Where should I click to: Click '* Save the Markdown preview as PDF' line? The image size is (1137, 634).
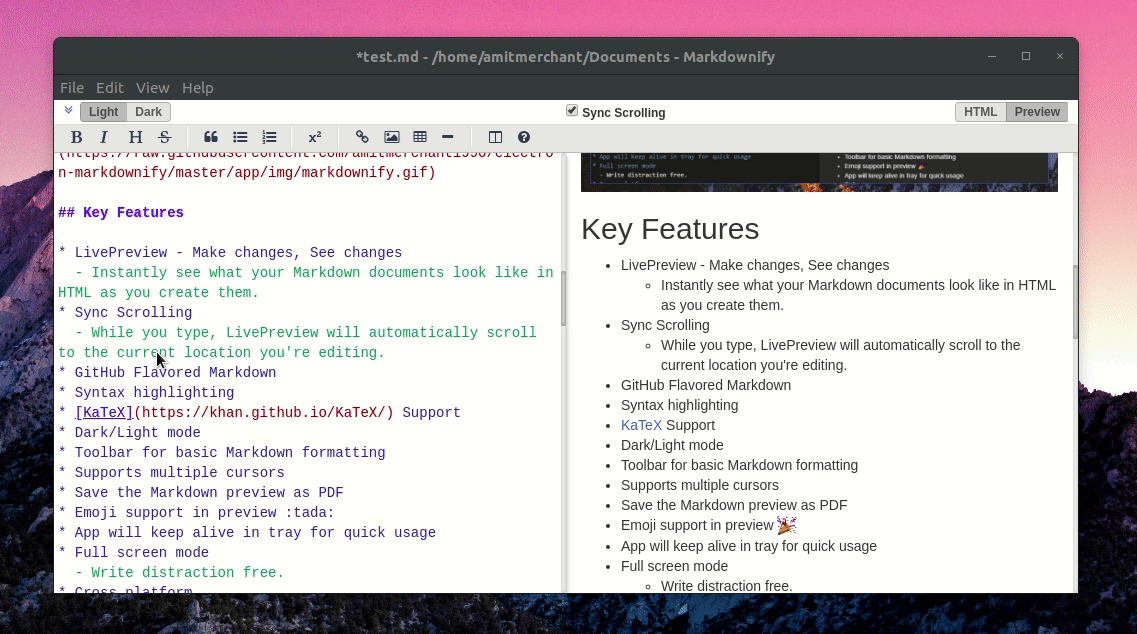[x=201, y=493]
